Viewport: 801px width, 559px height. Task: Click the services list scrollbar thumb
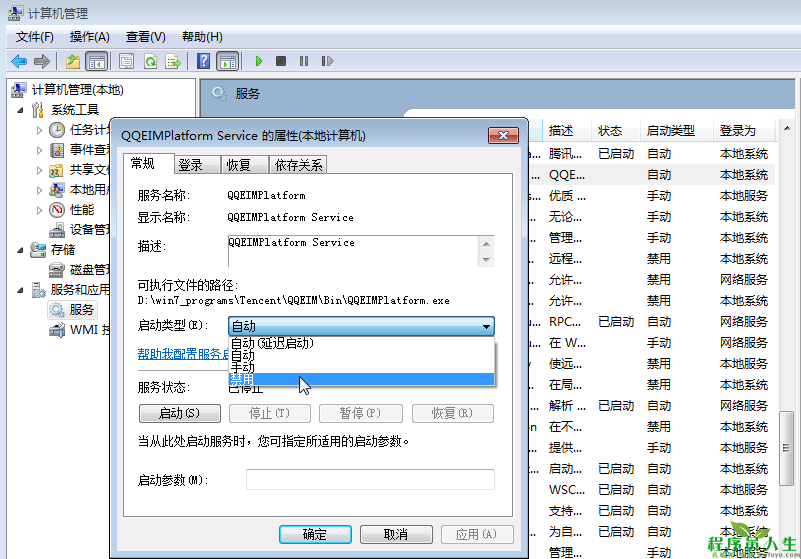[x=787, y=448]
